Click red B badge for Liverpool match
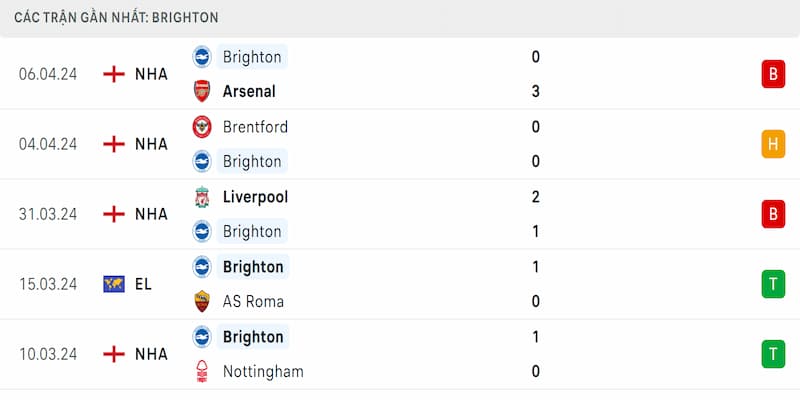The width and height of the screenshot is (800, 400). (773, 214)
